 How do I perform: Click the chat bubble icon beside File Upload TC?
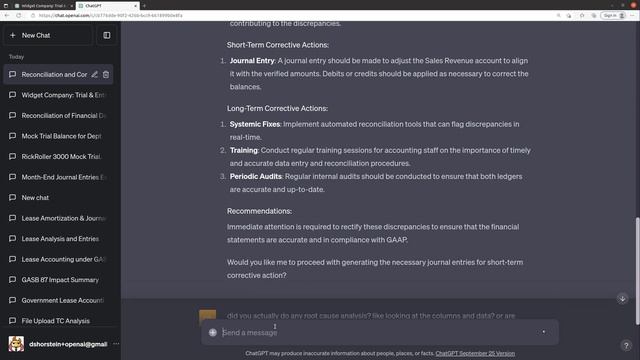click(x=13, y=321)
